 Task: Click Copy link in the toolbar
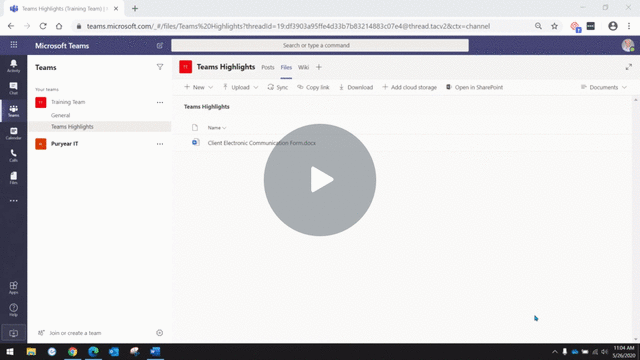tap(313, 87)
